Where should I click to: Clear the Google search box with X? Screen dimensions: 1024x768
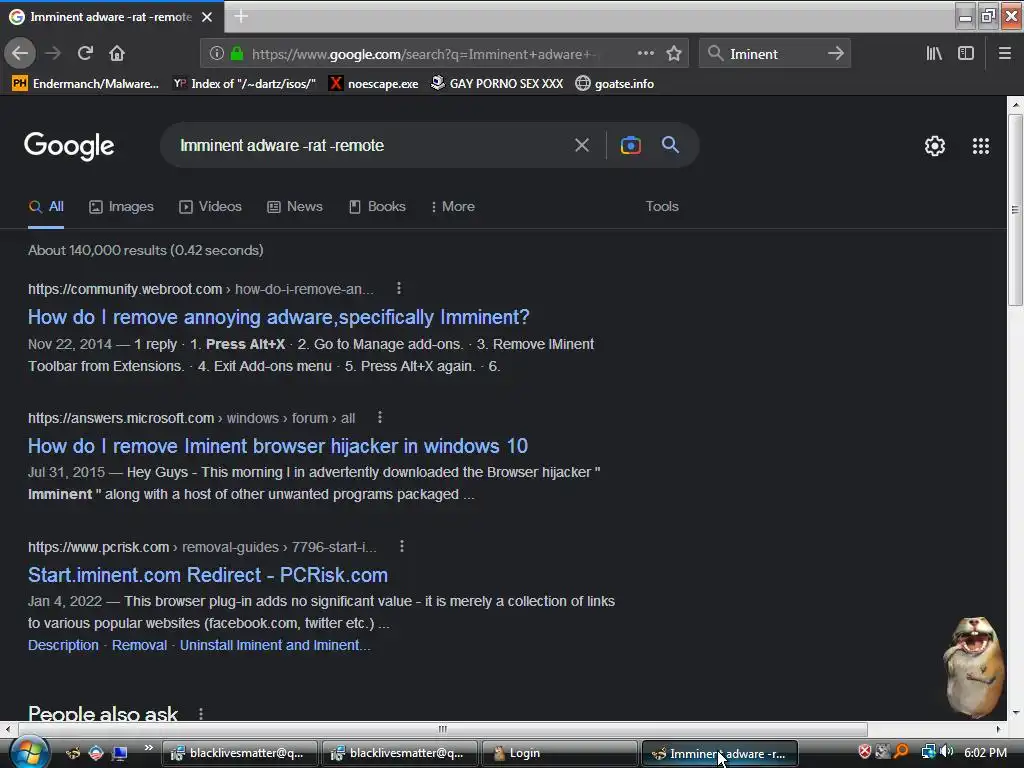581,145
